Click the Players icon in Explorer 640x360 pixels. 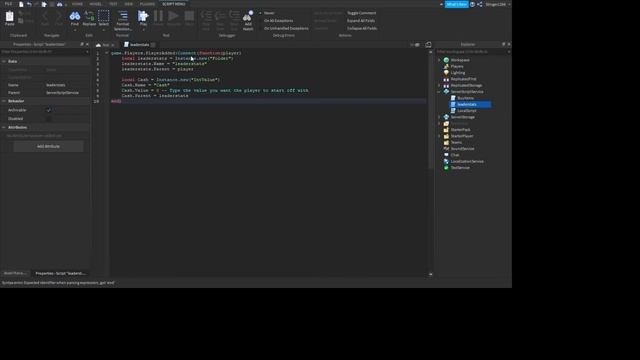click(446, 66)
